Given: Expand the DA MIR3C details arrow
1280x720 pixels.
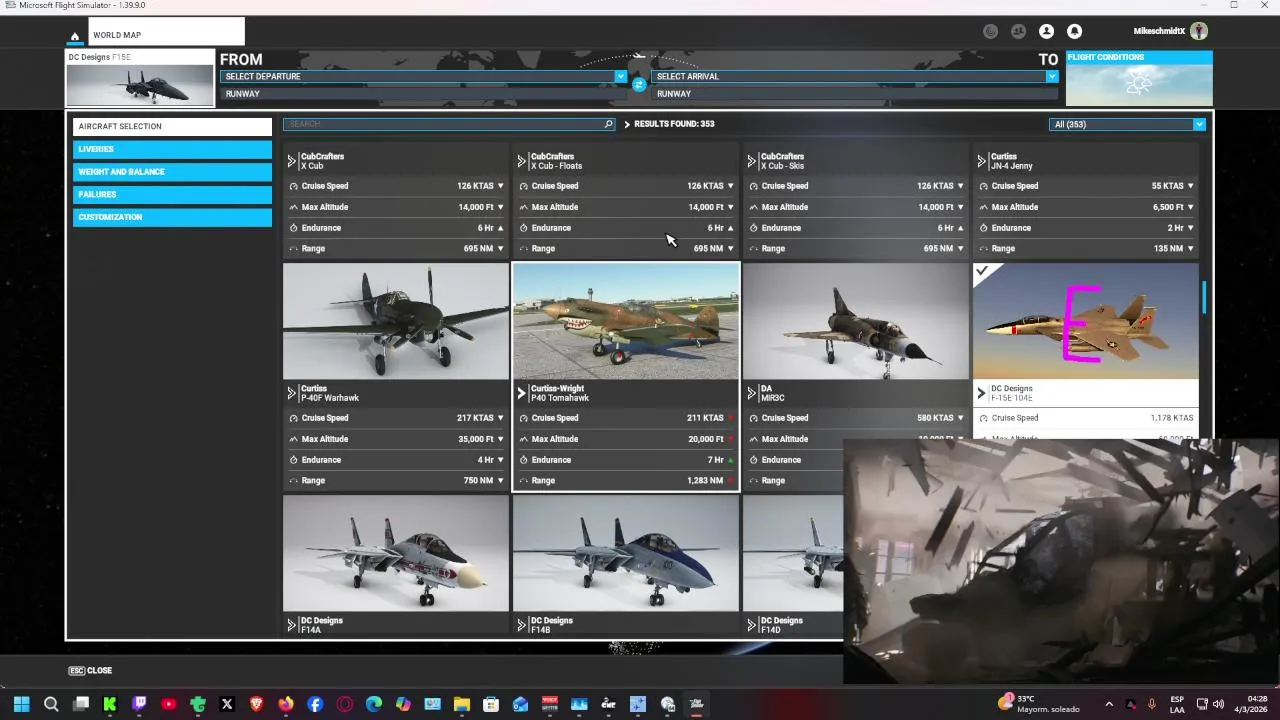Looking at the screenshot, I should (751, 393).
